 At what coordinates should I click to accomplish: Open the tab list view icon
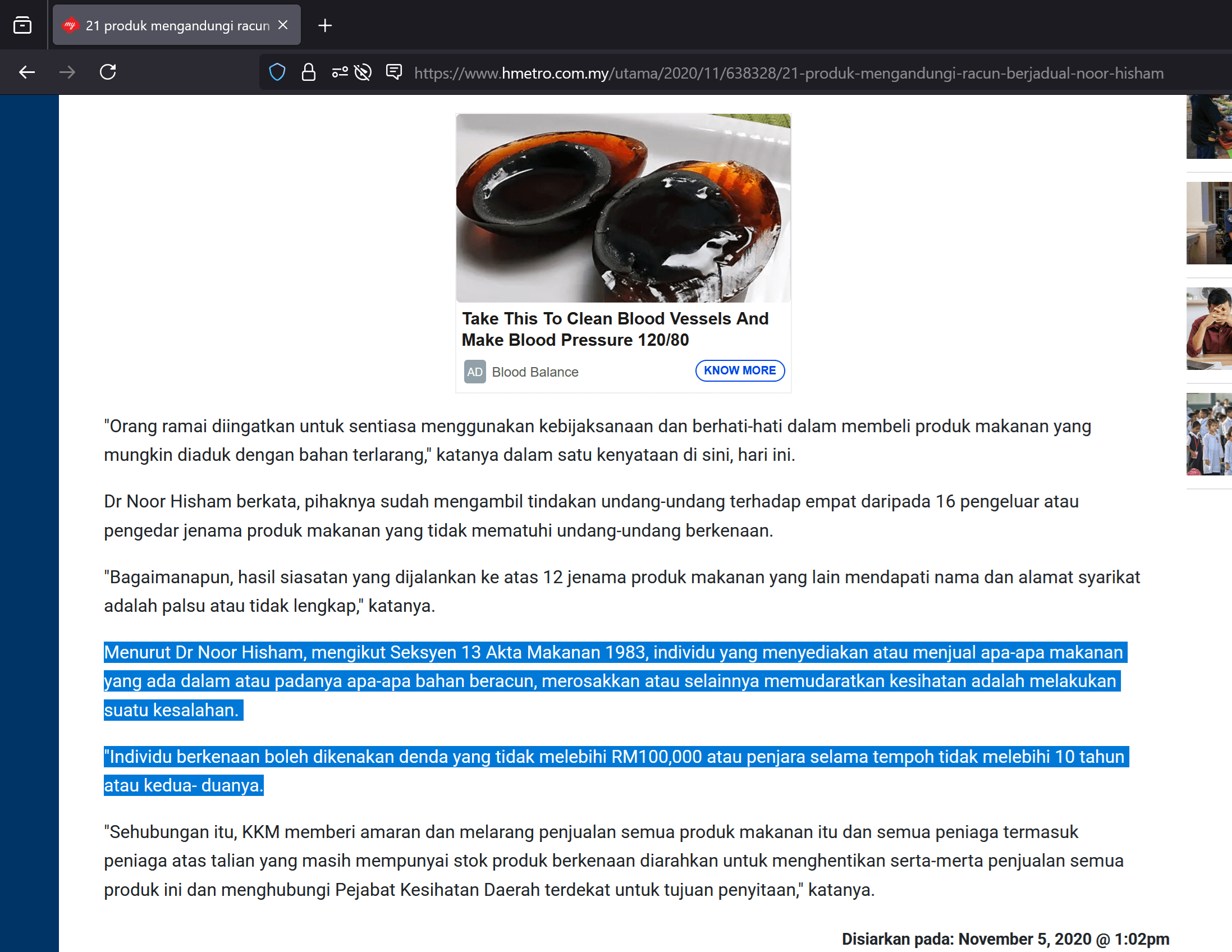(22, 25)
